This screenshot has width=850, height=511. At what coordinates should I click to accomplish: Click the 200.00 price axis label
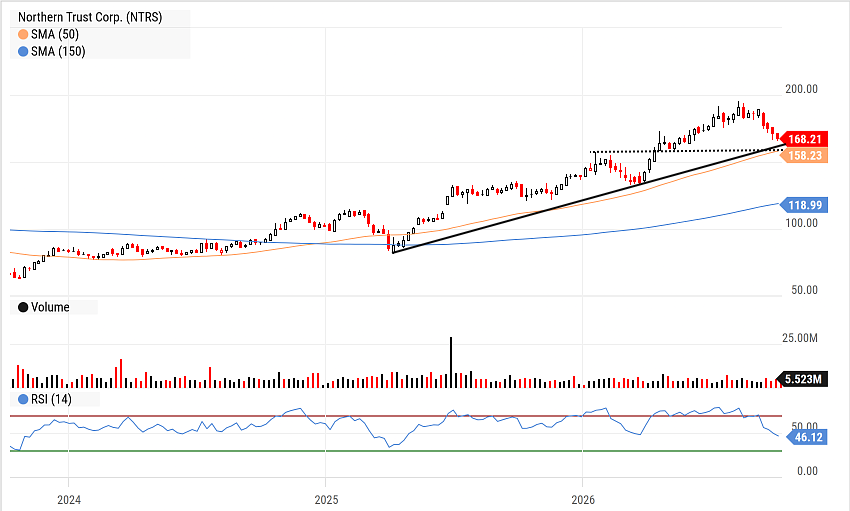pyautogui.click(x=801, y=89)
